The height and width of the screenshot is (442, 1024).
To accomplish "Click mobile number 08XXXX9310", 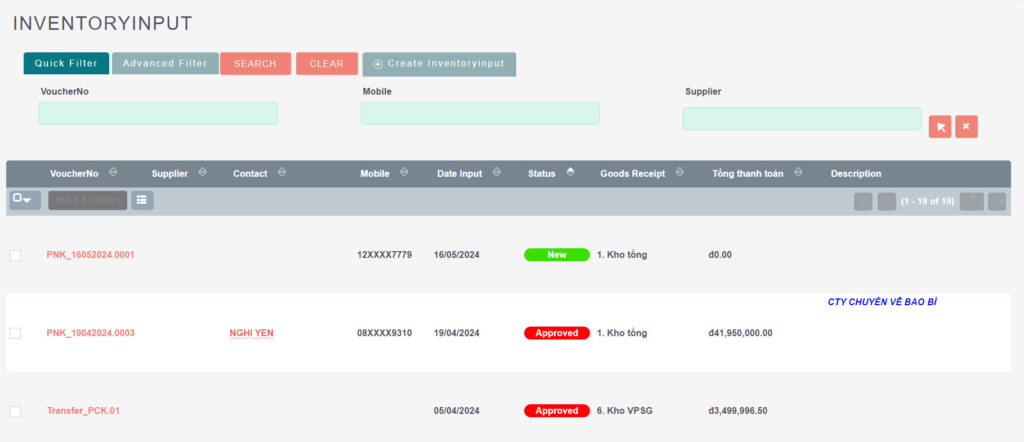I will (384, 334).
